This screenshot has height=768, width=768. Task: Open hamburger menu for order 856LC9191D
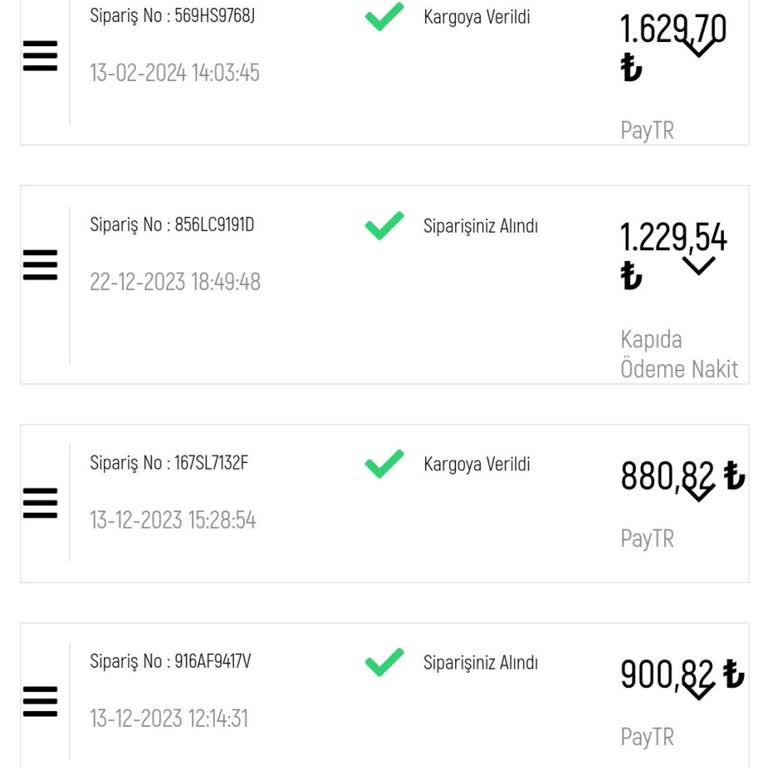(40, 265)
